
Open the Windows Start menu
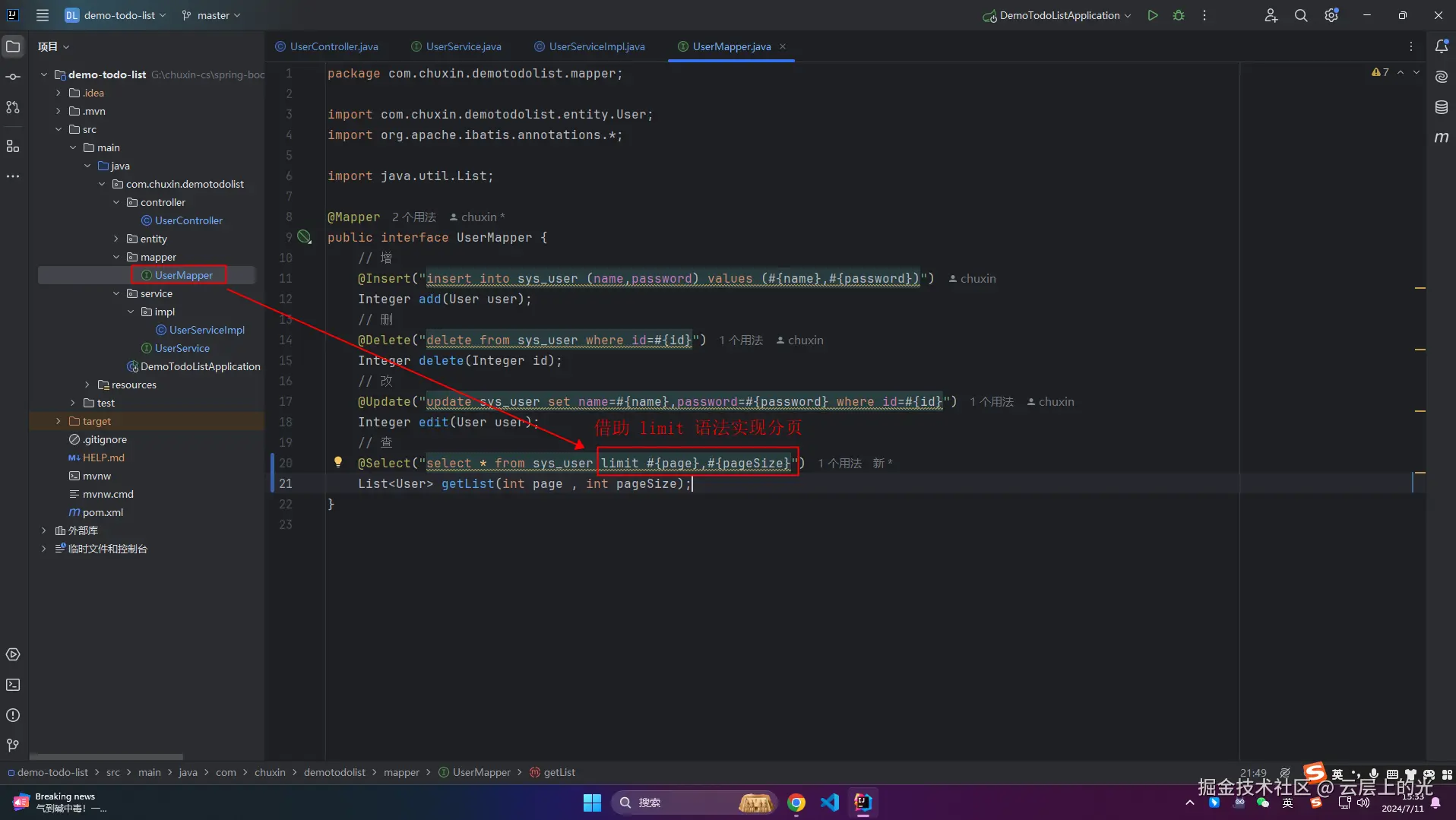592,802
